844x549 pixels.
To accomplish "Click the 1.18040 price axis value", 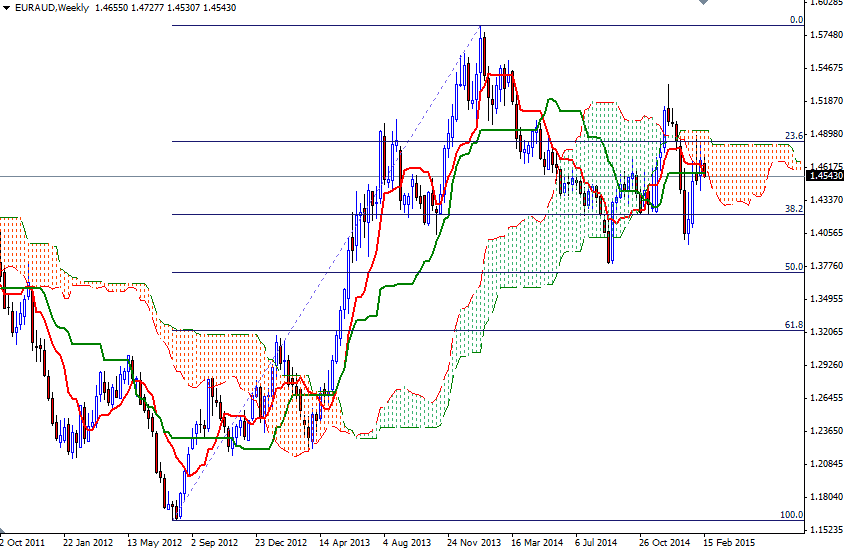I will pyautogui.click(x=826, y=496).
